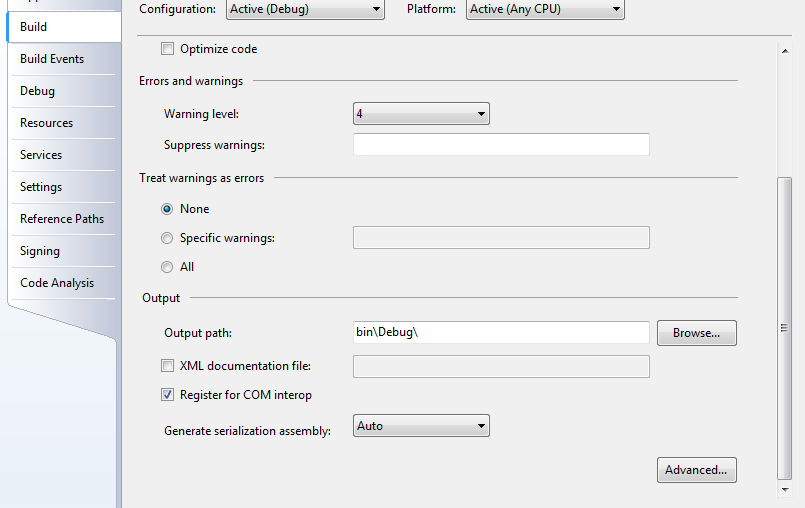Image resolution: width=805 pixels, height=508 pixels.
Task: Click the scrollbar up arrow
Action: [785, 51]
